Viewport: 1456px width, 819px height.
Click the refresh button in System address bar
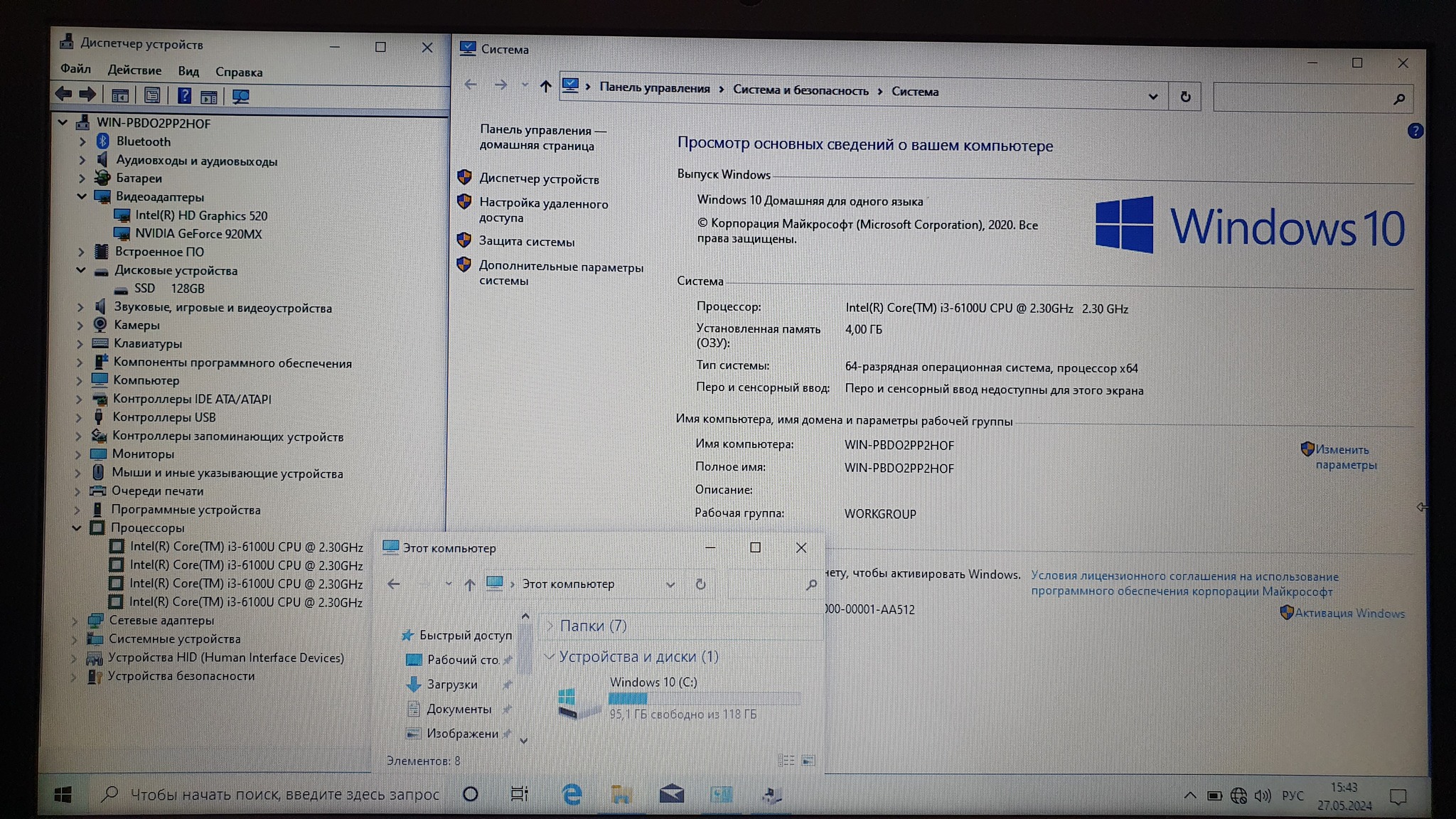pos(1185,97)
